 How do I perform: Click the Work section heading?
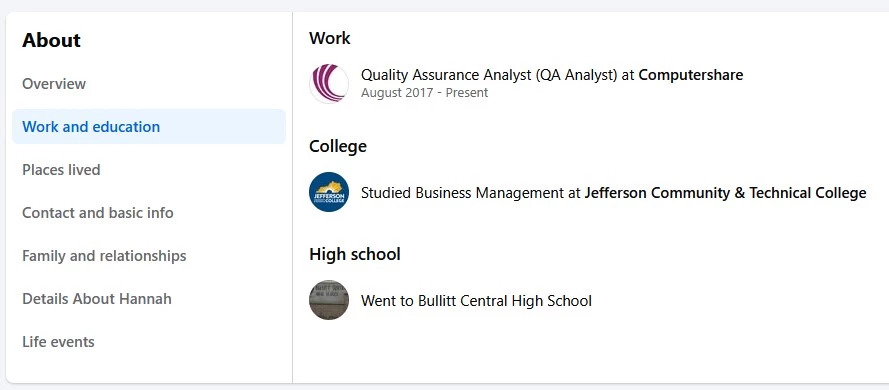[329, 39]
